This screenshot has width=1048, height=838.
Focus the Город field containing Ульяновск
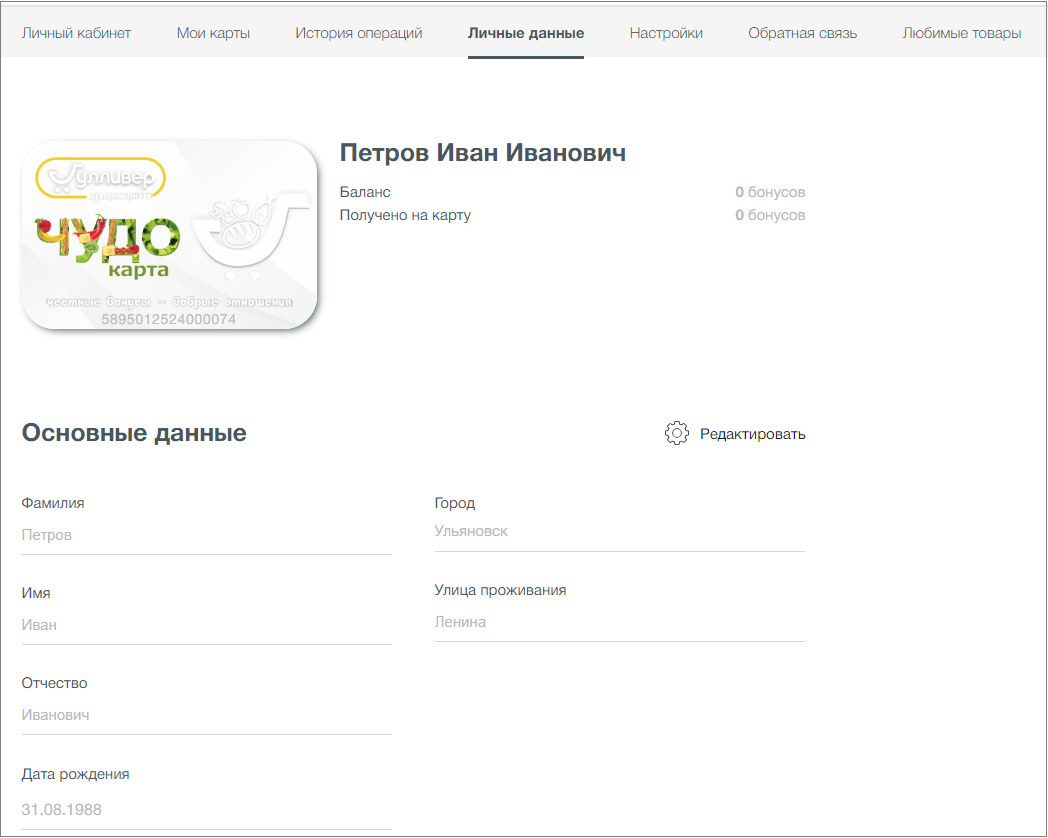pos(620,532)
